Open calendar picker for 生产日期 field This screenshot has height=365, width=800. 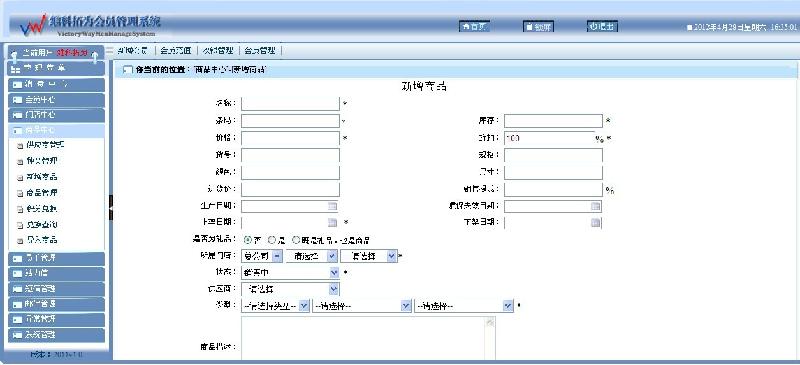(x=332, y=206)
